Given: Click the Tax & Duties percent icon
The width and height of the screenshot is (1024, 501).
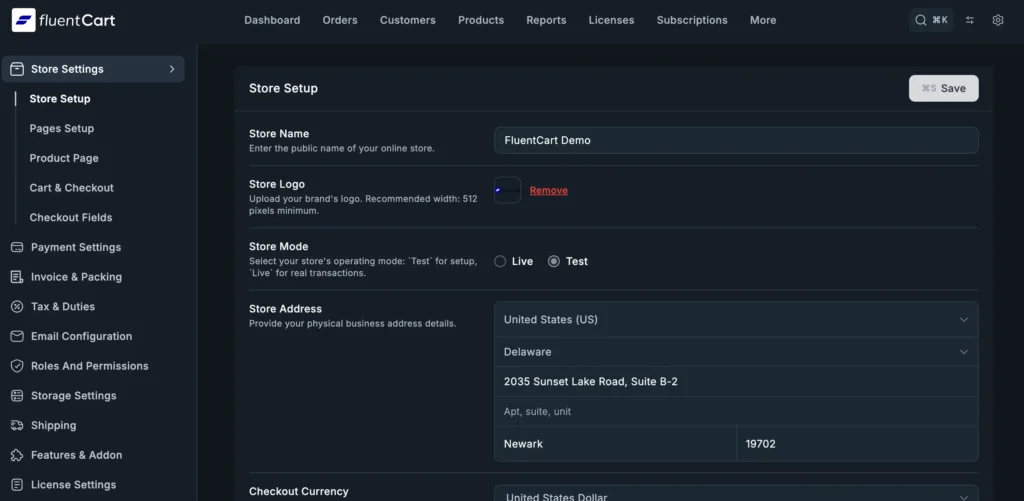Looking at the screenshot, I should tap(17, 307).
